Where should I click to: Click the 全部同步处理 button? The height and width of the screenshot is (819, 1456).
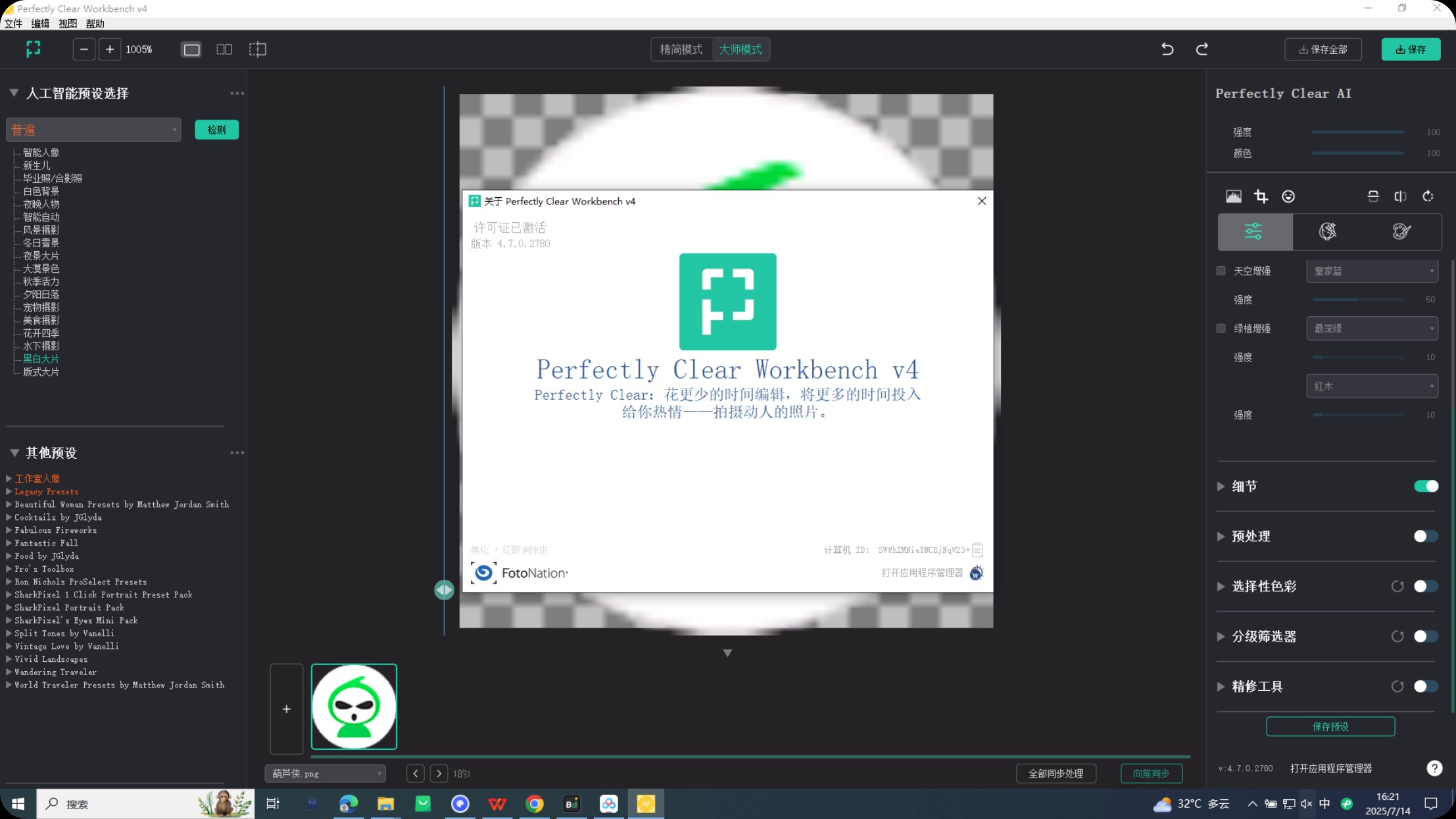[1056, 774]
